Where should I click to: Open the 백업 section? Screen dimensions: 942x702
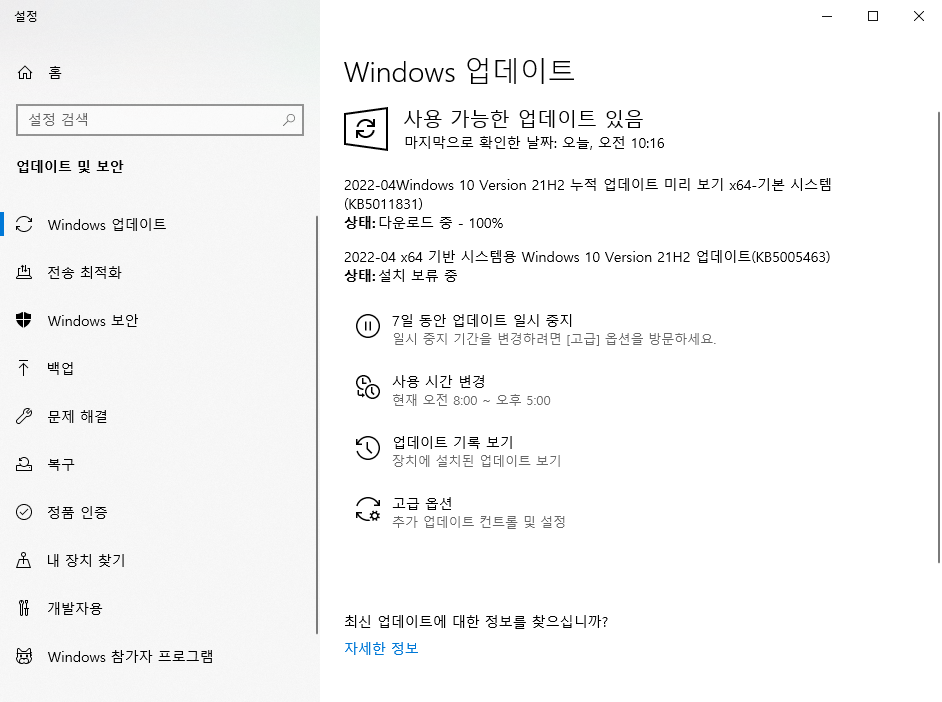(158, 368)
